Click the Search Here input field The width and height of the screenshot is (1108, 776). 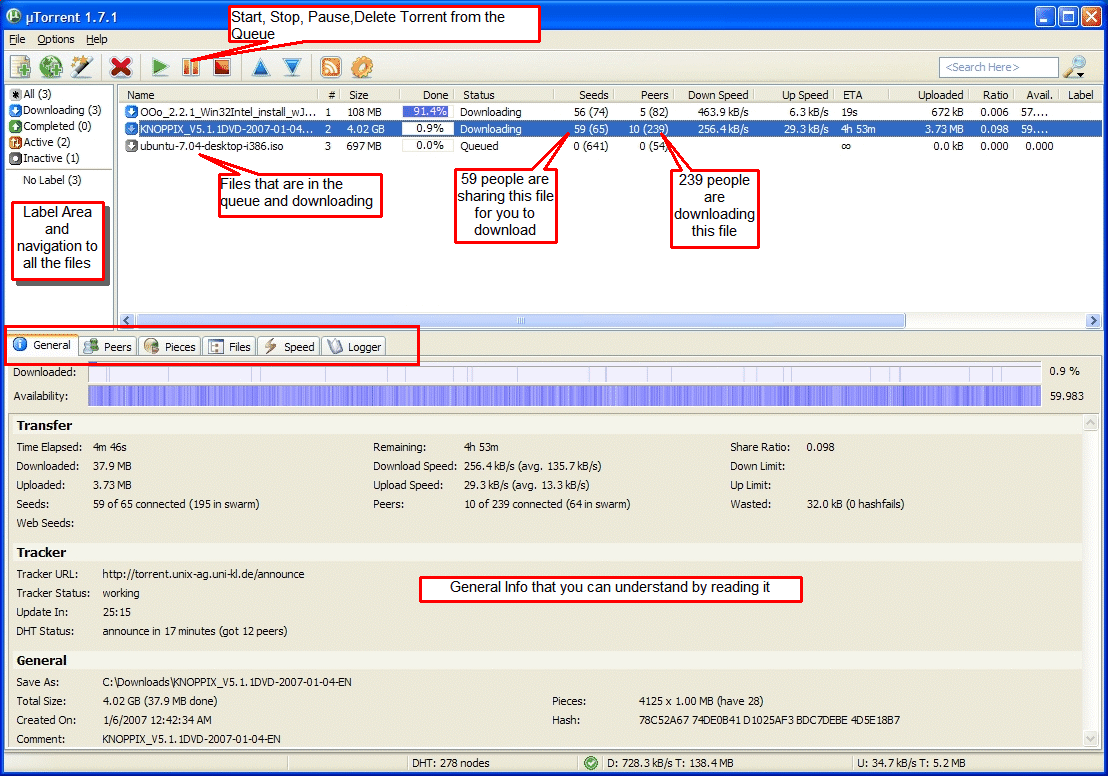(x=998, y=67)
